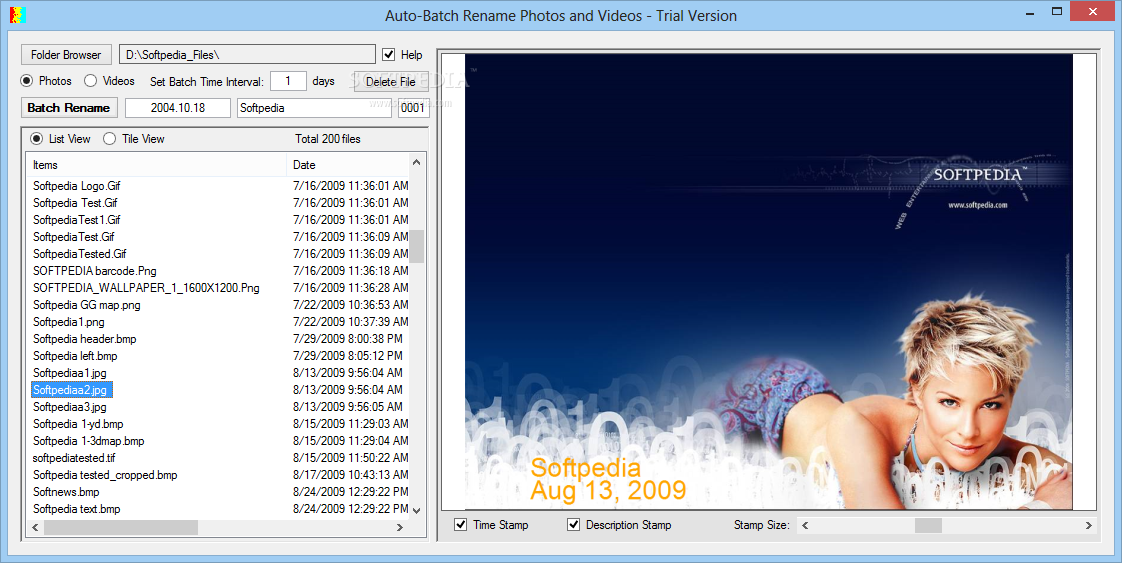Select file Softpedia GG map.png
1122x563 pixels.
pyautogui.click(x=87, y=305)
